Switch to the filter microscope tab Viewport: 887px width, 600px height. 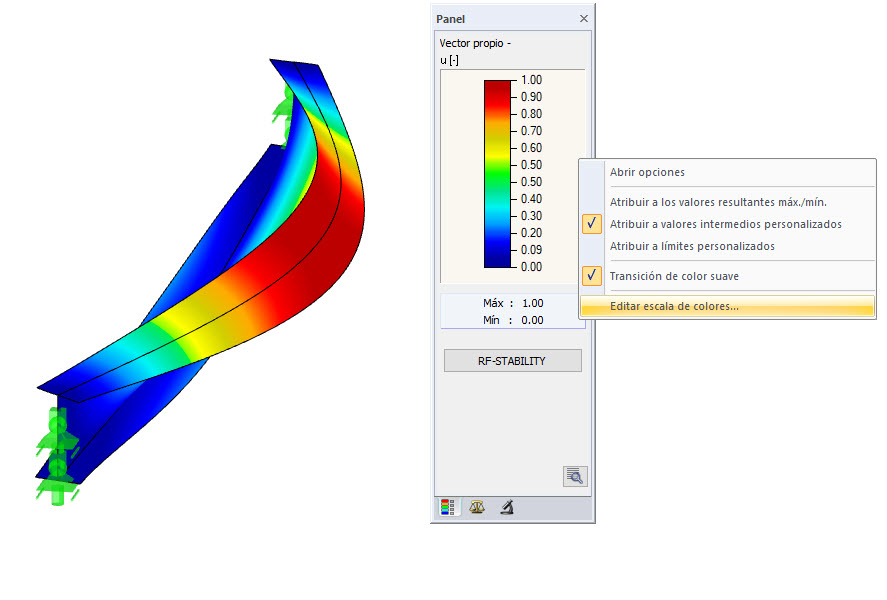pos(507,507)
